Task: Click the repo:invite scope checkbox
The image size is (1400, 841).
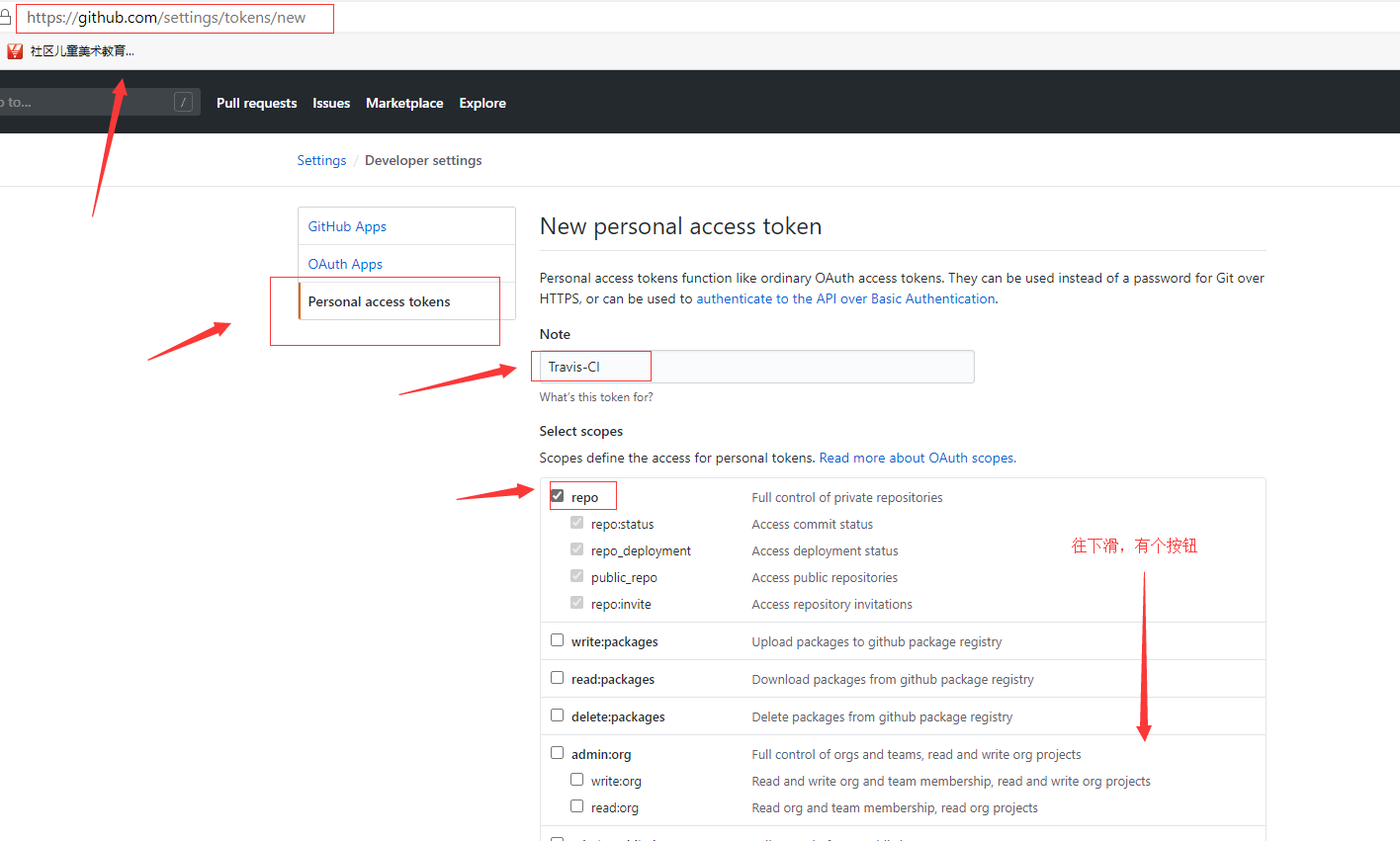Action: point(576,603)
